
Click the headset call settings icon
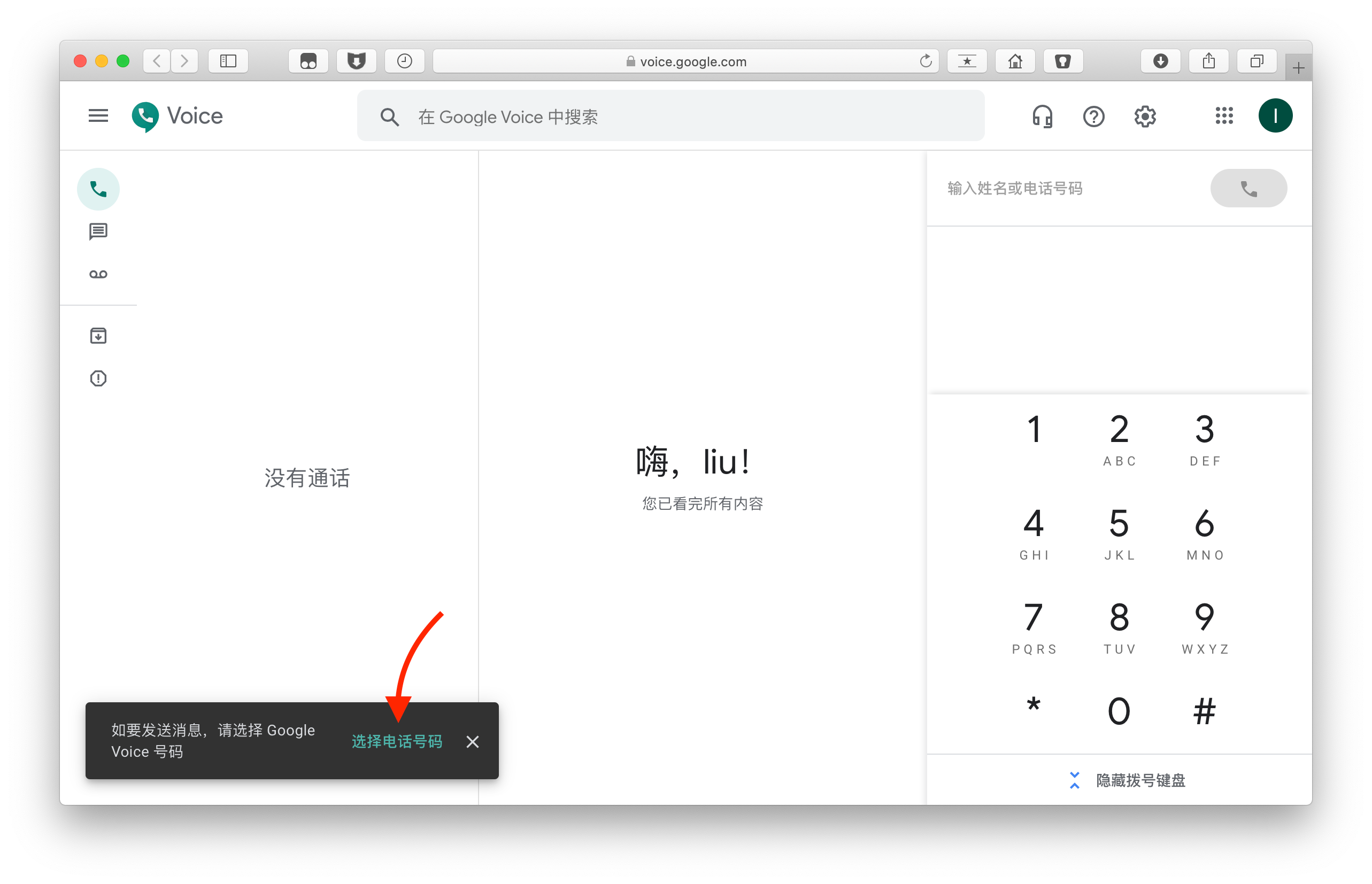click(x=1042, y=117)
